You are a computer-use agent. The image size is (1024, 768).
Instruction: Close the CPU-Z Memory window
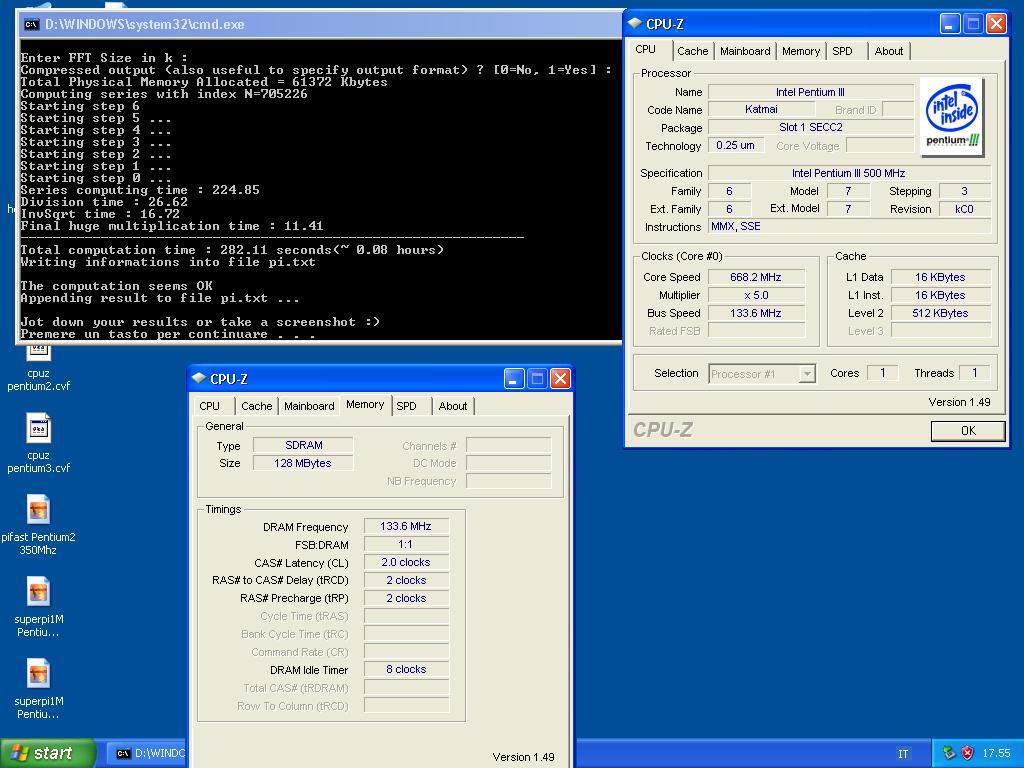click(x=560, y=379)
